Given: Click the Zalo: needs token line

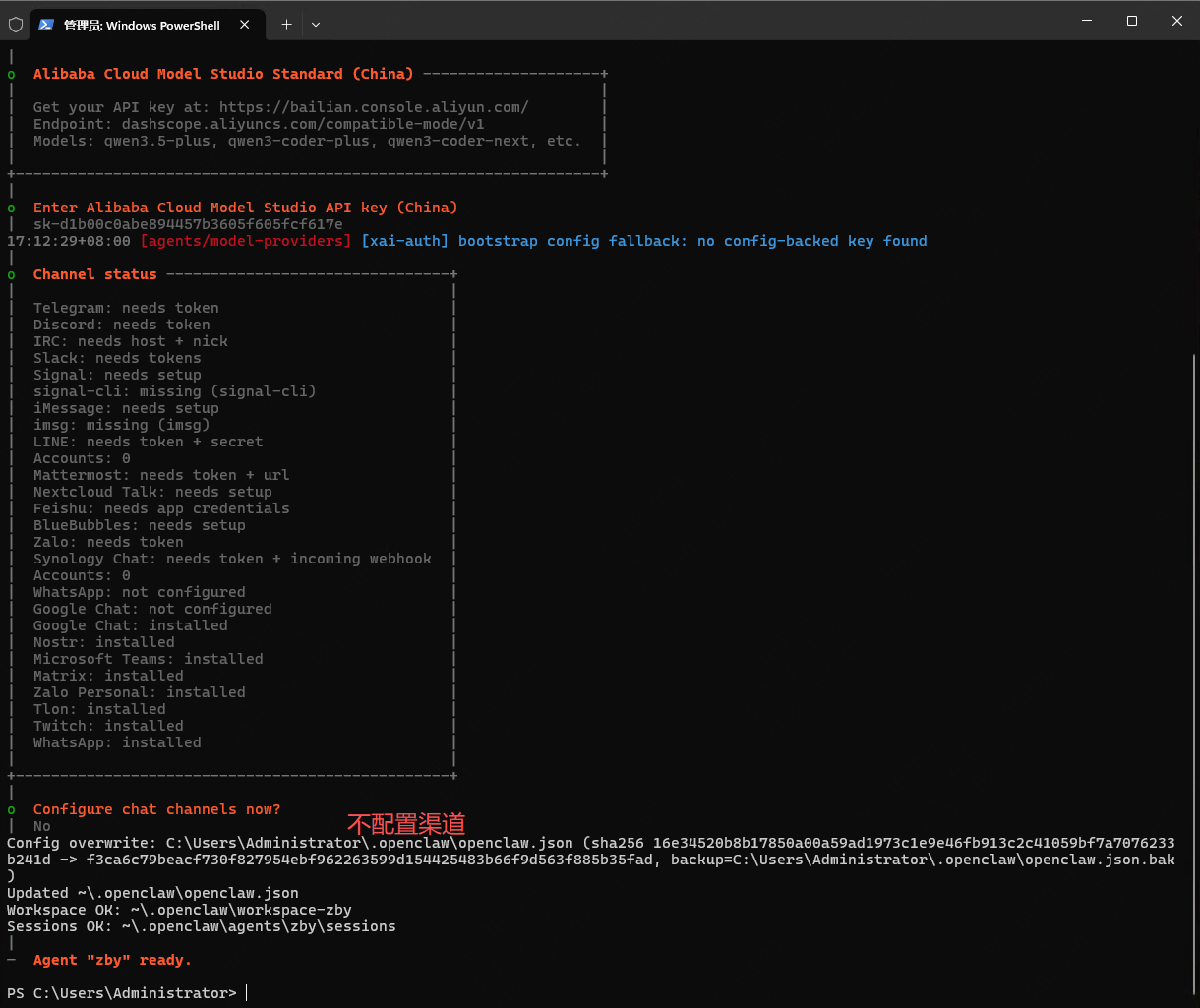Looking at the screenshot, I should pos(108,542).
